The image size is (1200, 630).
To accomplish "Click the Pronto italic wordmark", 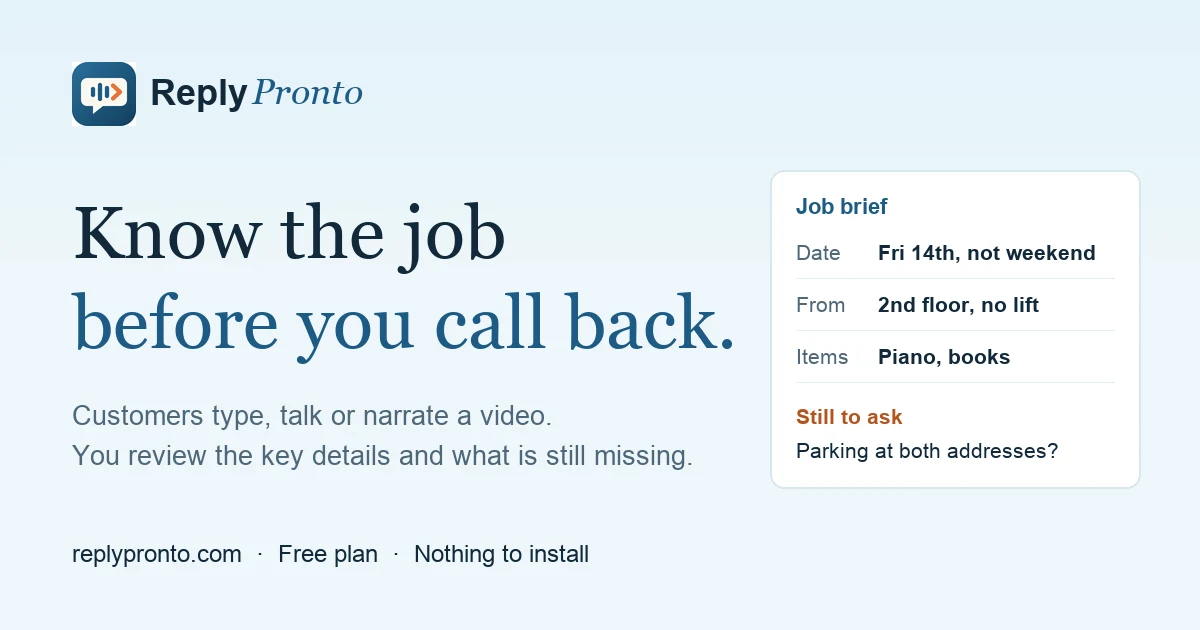I will coord(307,94).
